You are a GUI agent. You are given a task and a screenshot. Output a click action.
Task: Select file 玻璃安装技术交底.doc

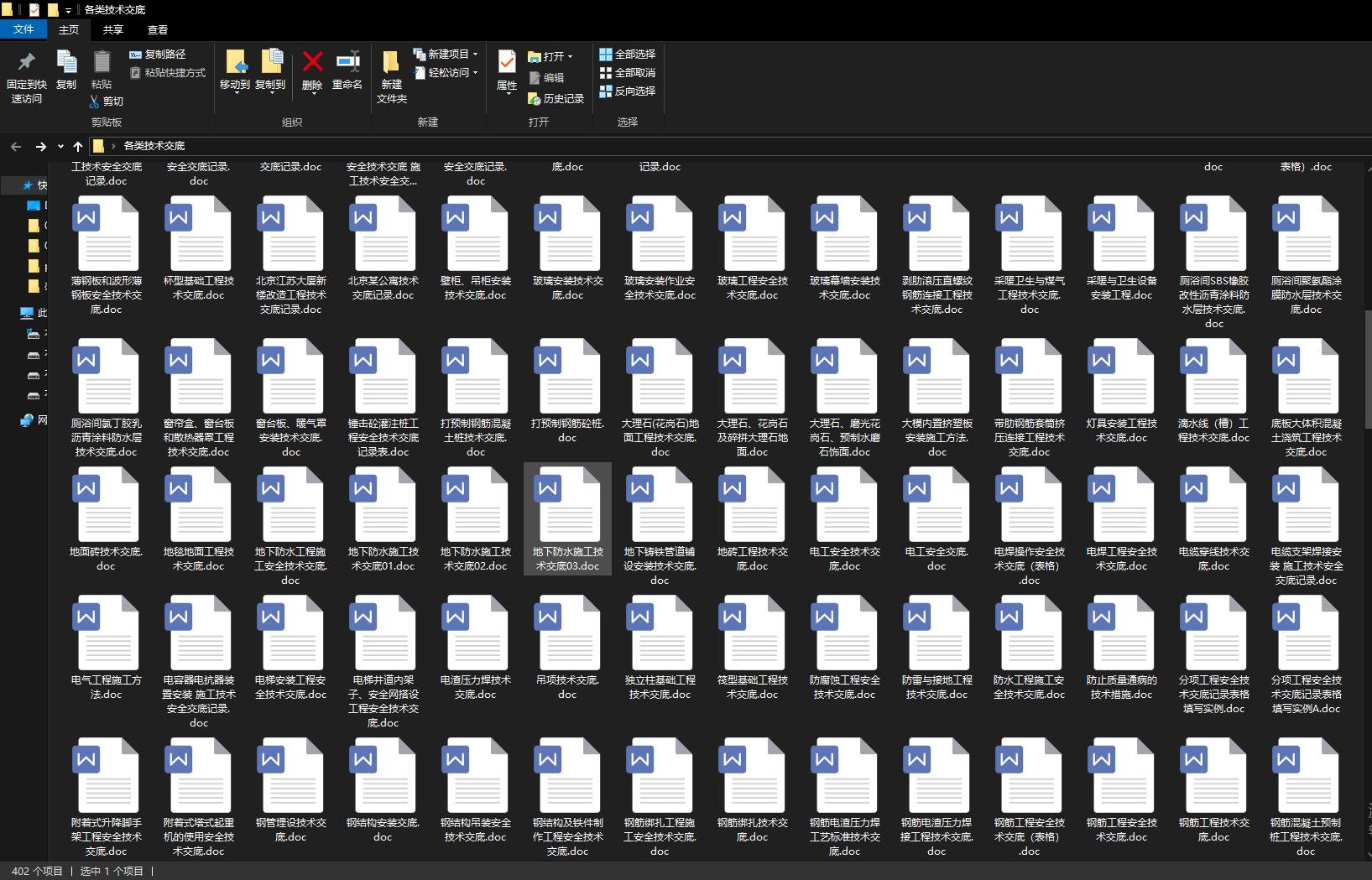tap(568, 250)
